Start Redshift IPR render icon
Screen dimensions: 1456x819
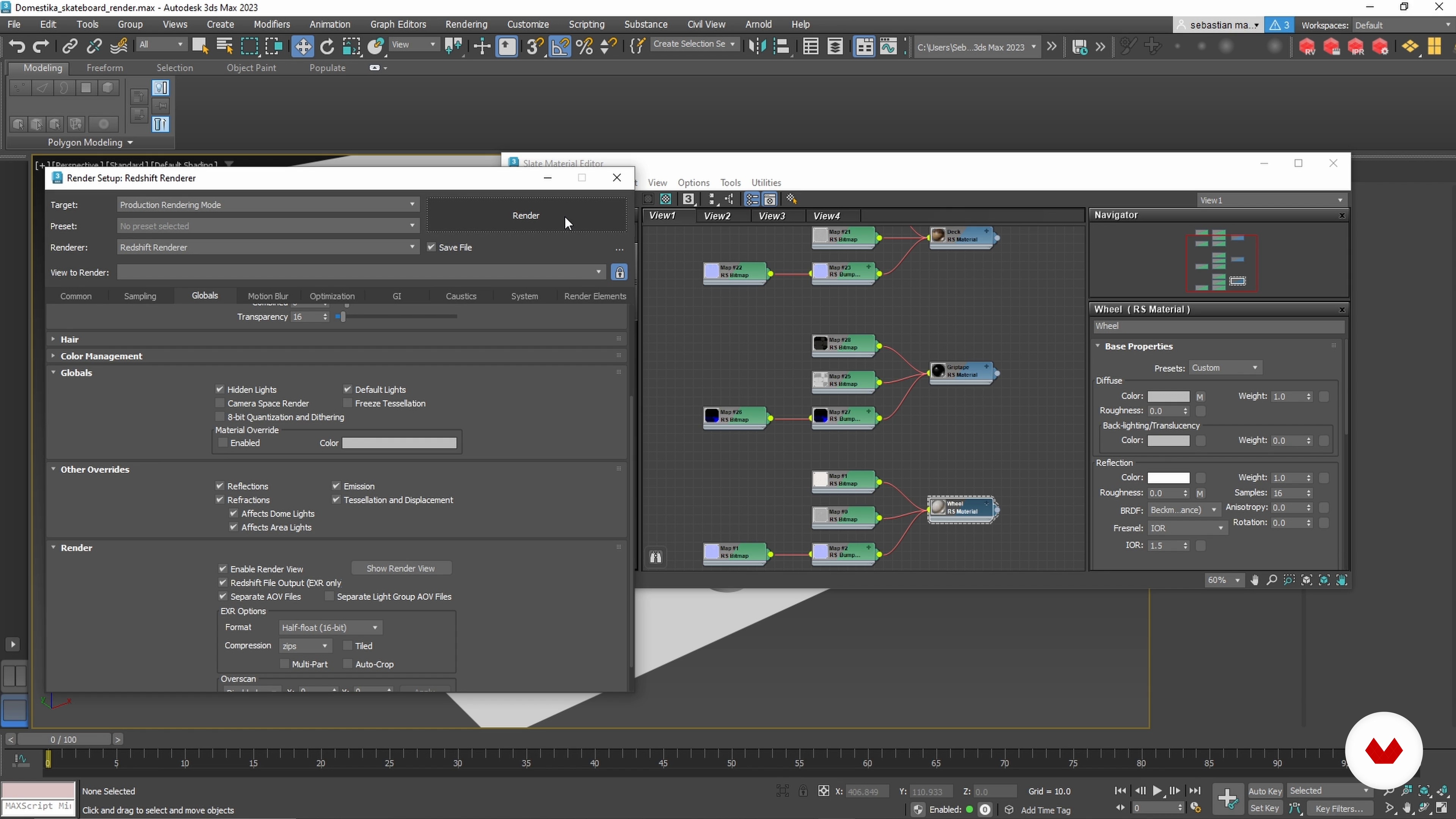point(1357,47)
